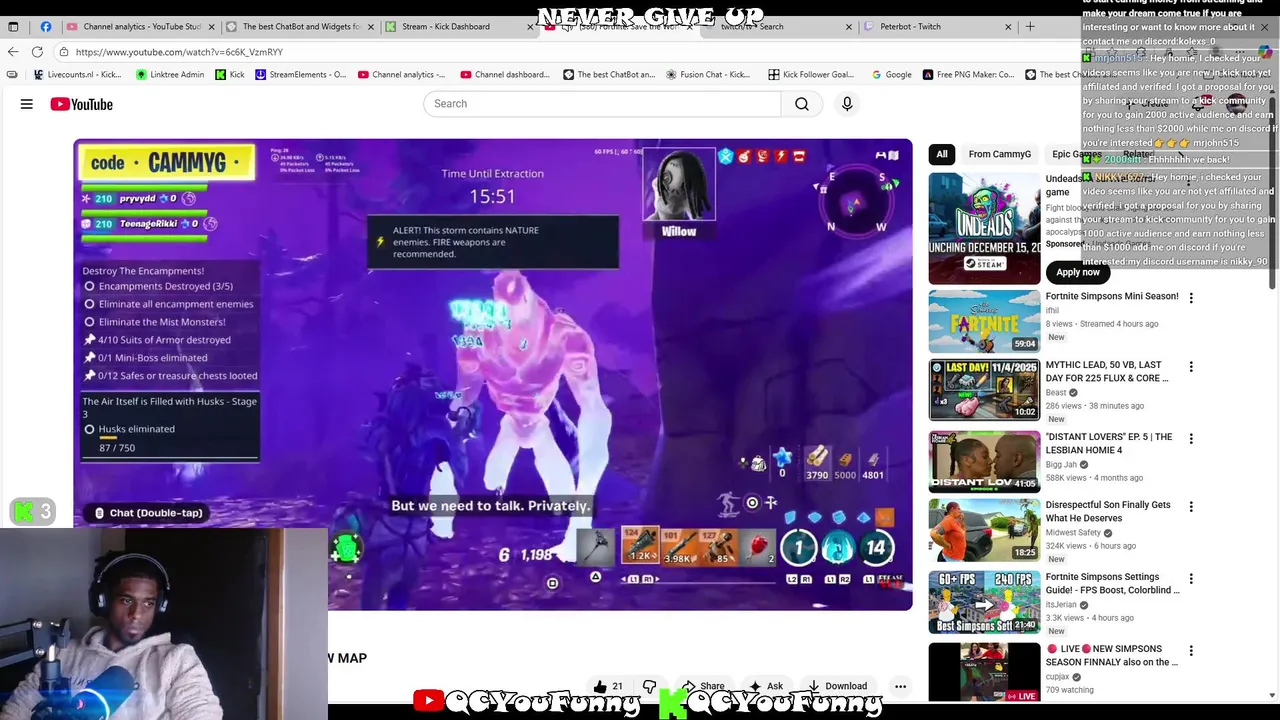Open Fusion Chat - Kick bookmark
This screenshot has width=1280, height=720.
[707, 75]
